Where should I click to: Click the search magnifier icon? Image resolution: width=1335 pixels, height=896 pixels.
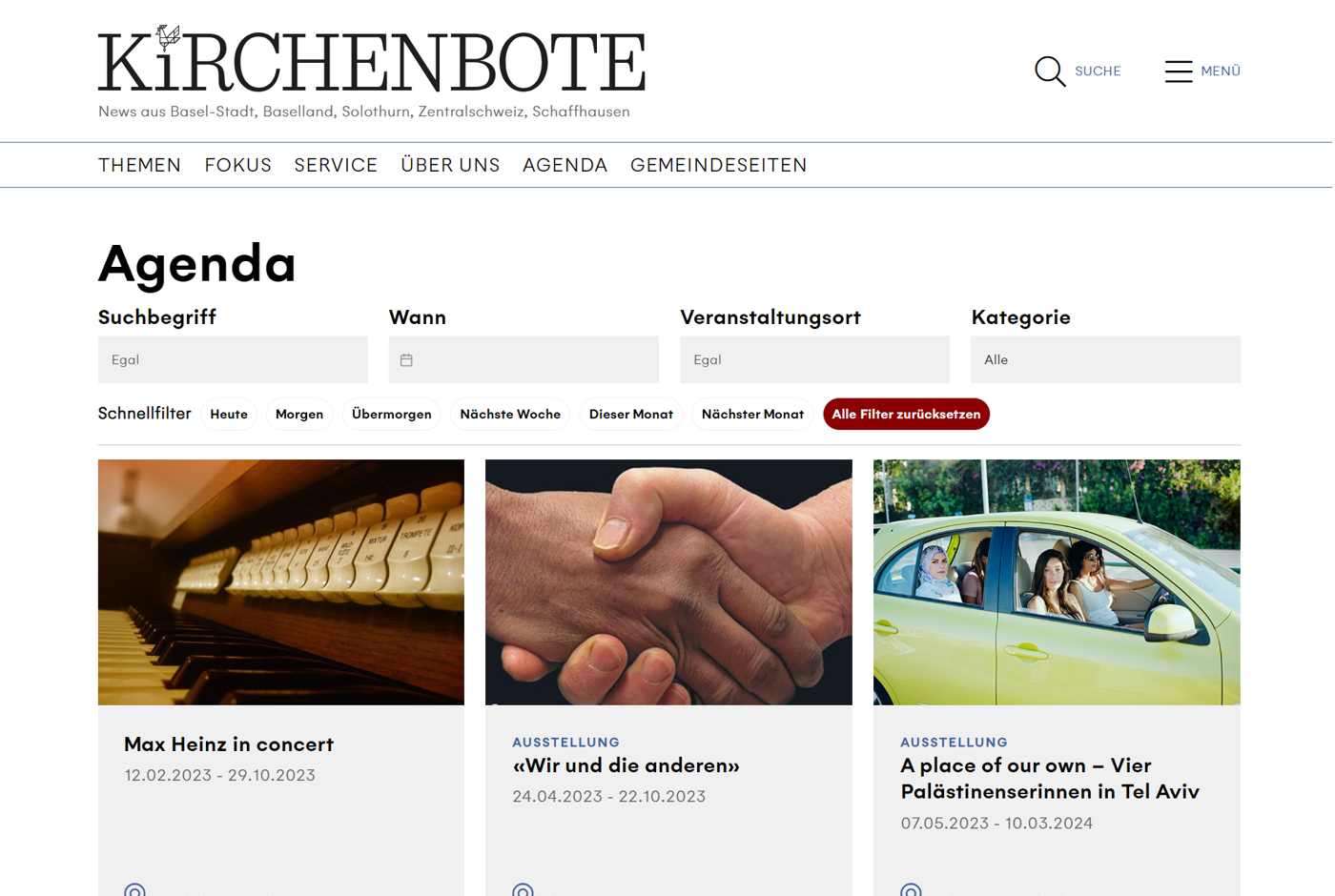click(x=1050, y=71)
